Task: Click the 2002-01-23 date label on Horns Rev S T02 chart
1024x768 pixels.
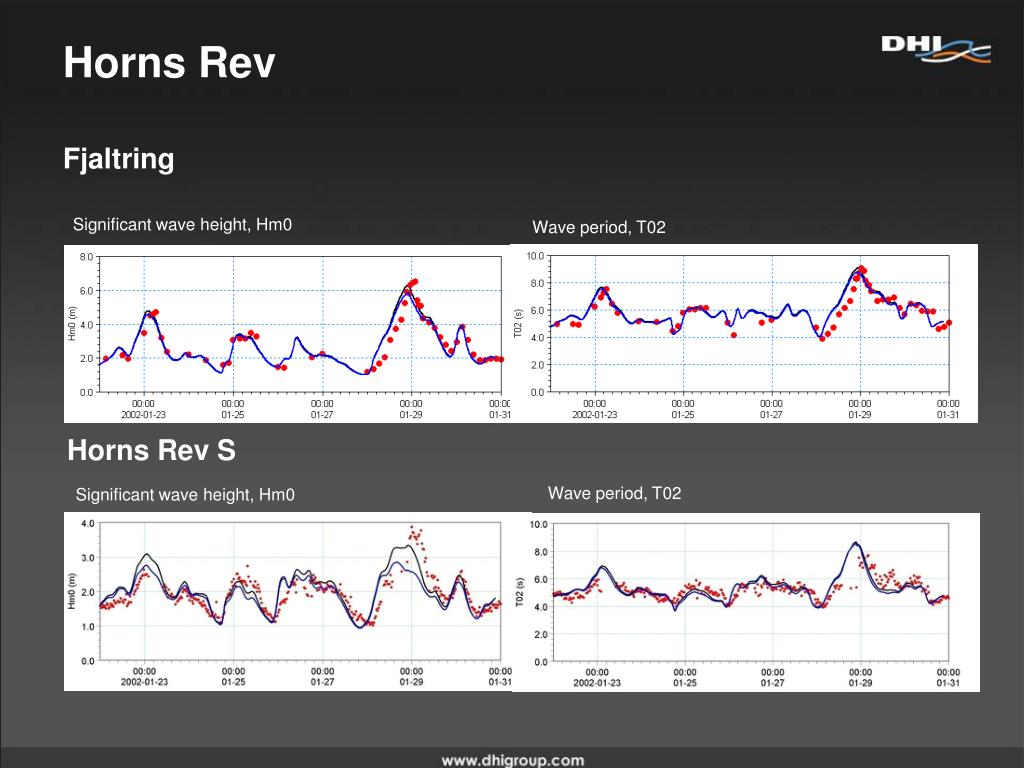Action: point(597,683)
